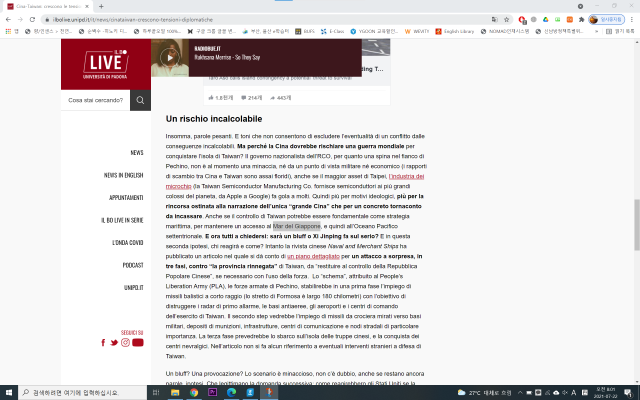Image resolution: width=640 pixels, height=400 pixels.
Task: Play the Radio Bue audio track
Action: pos(169,58)
